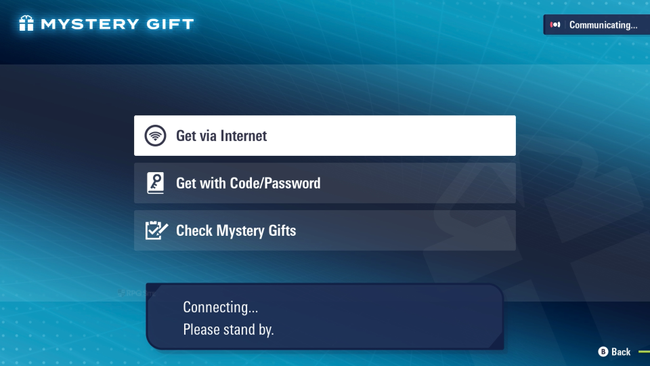Image resolution: width=650 pixels, height=366 pixels.
Task: Click the Get via Internet label text
Action: click(x=221, y=136)
